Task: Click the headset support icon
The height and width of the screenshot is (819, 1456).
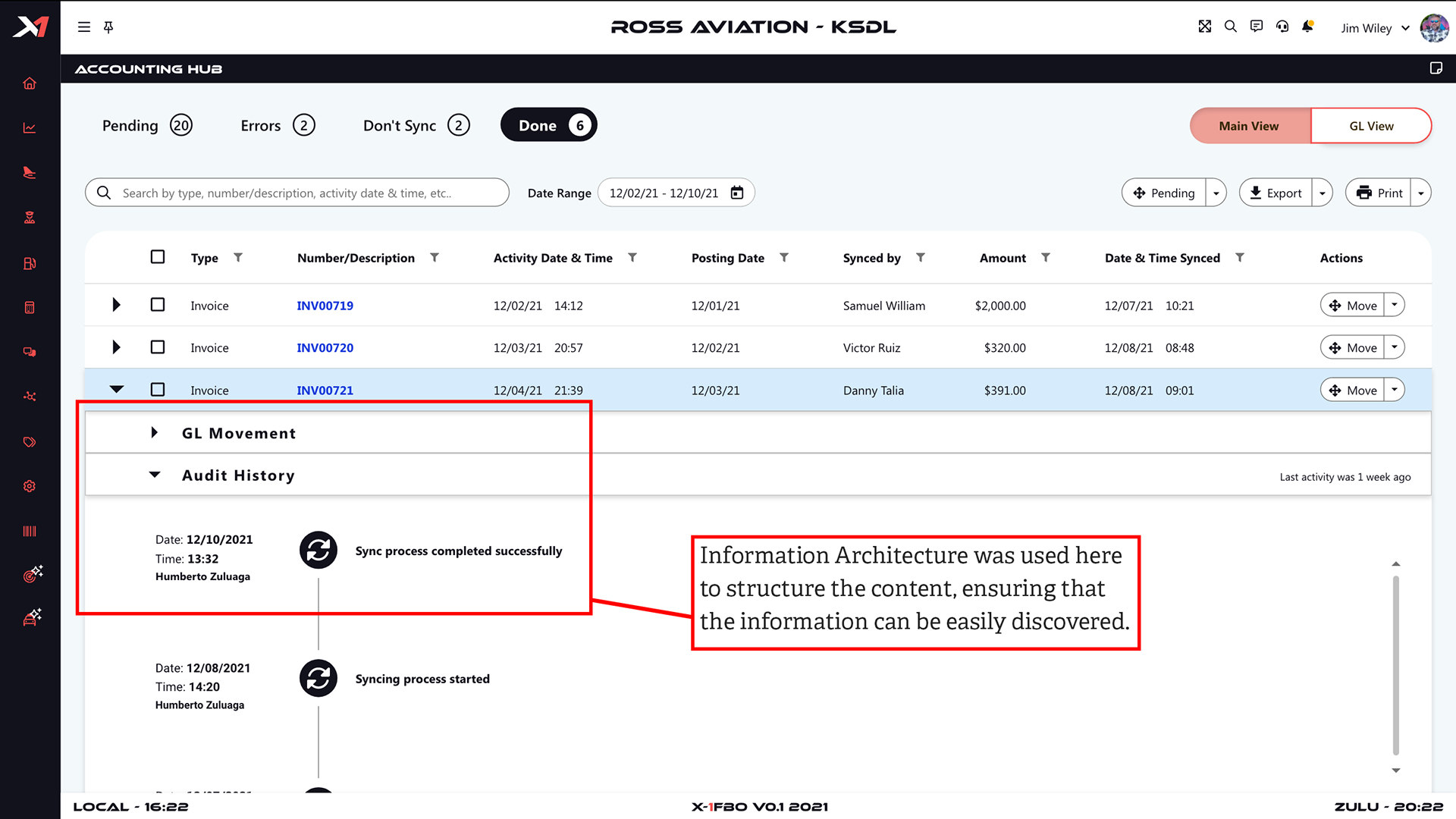Action: coord(1282,27)
